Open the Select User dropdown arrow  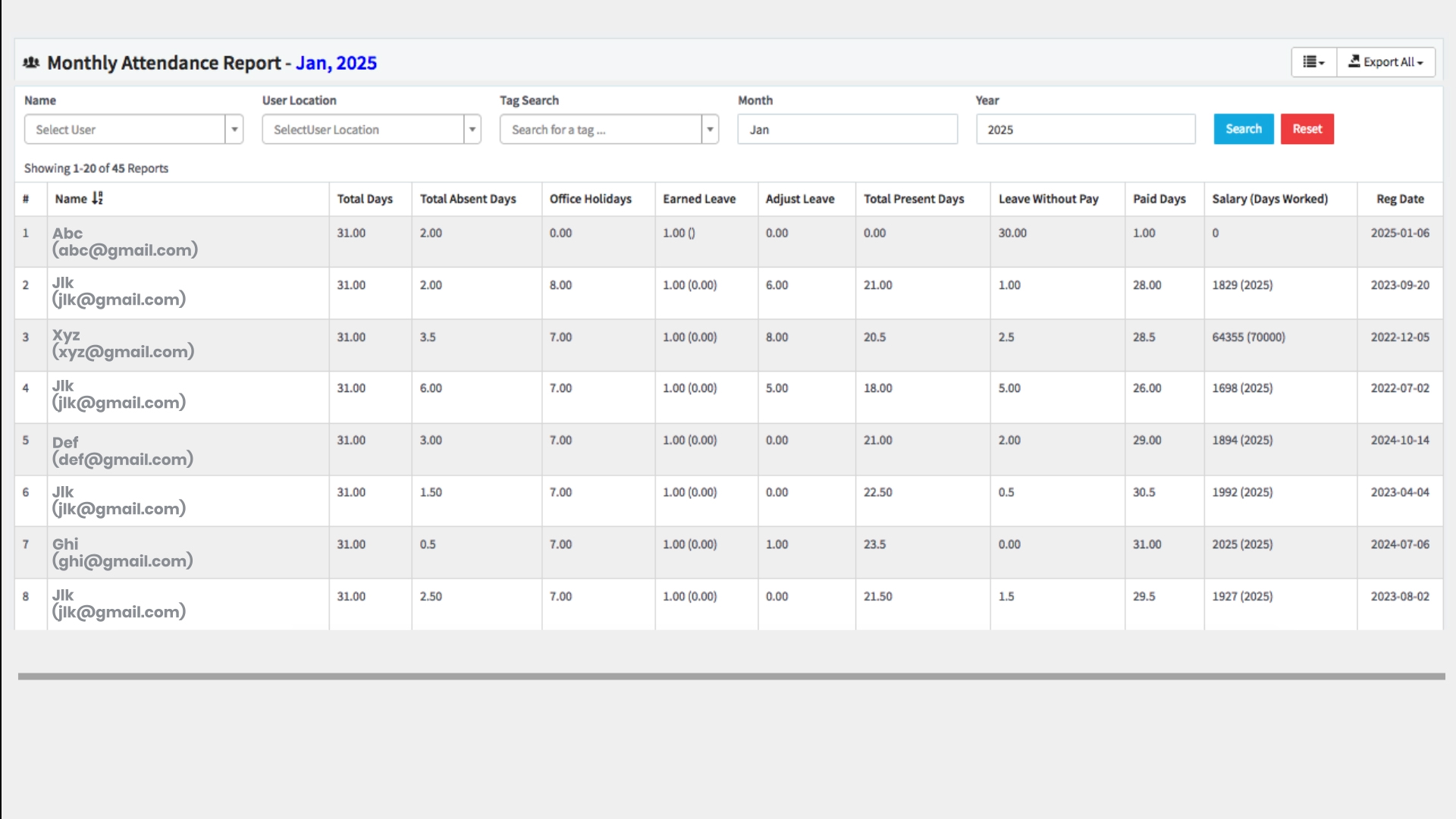234,130
